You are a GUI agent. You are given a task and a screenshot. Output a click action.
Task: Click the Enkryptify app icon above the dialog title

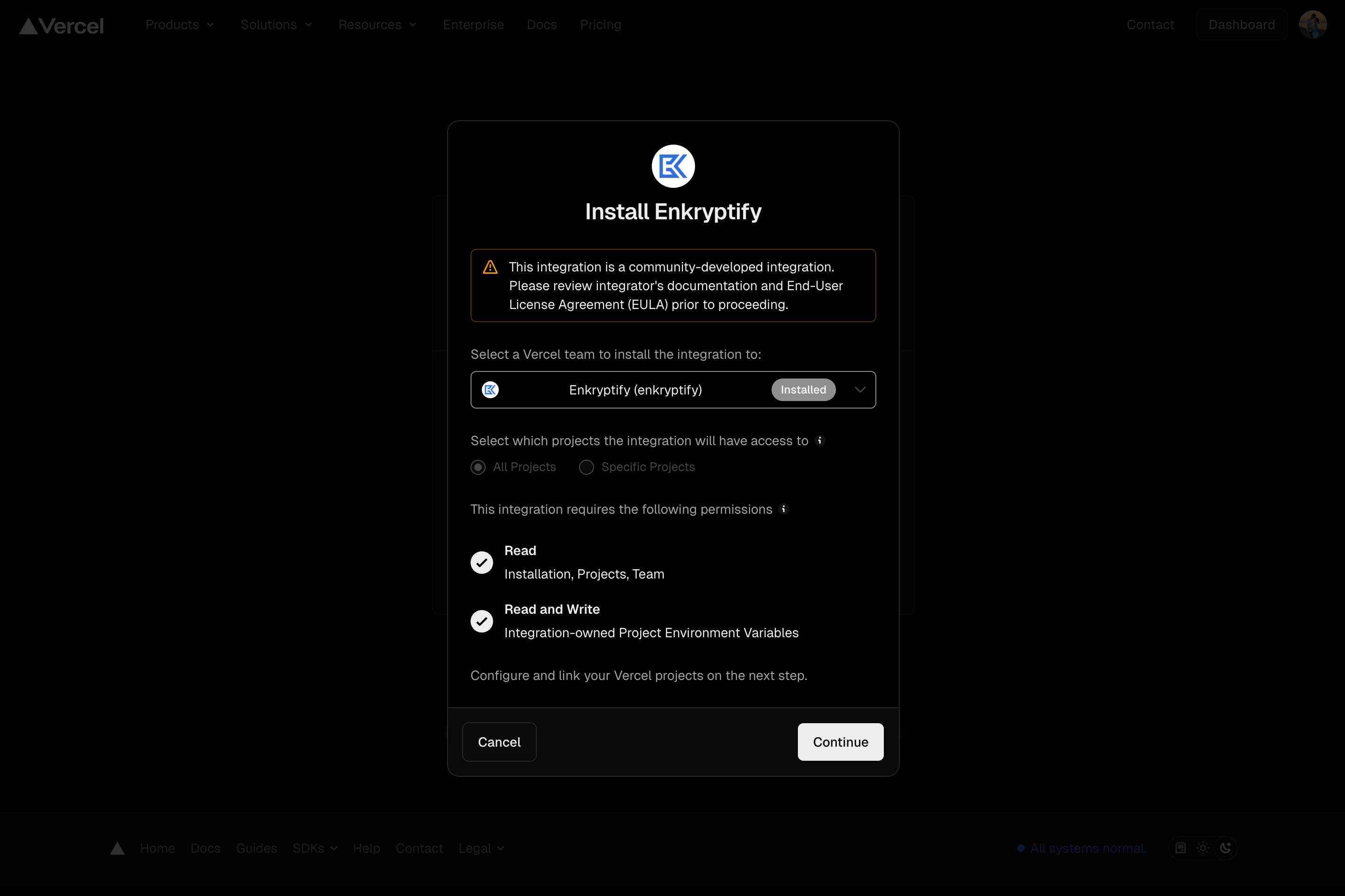(672, 166)
